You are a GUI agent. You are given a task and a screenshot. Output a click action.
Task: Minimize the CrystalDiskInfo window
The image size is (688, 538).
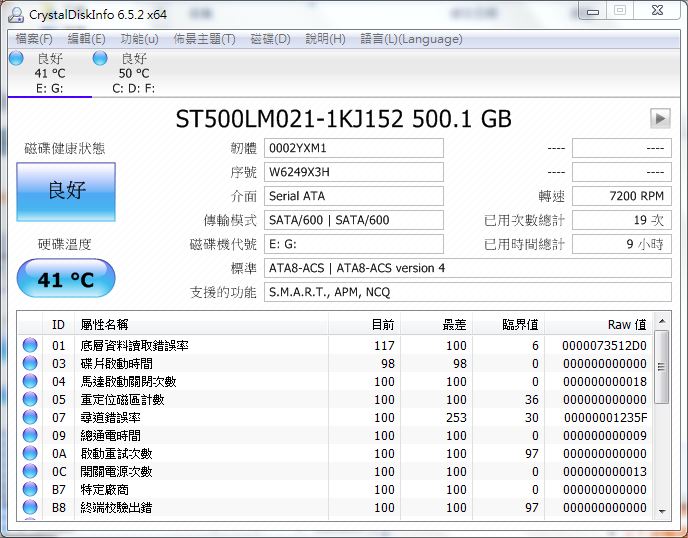tap(593, 11)
